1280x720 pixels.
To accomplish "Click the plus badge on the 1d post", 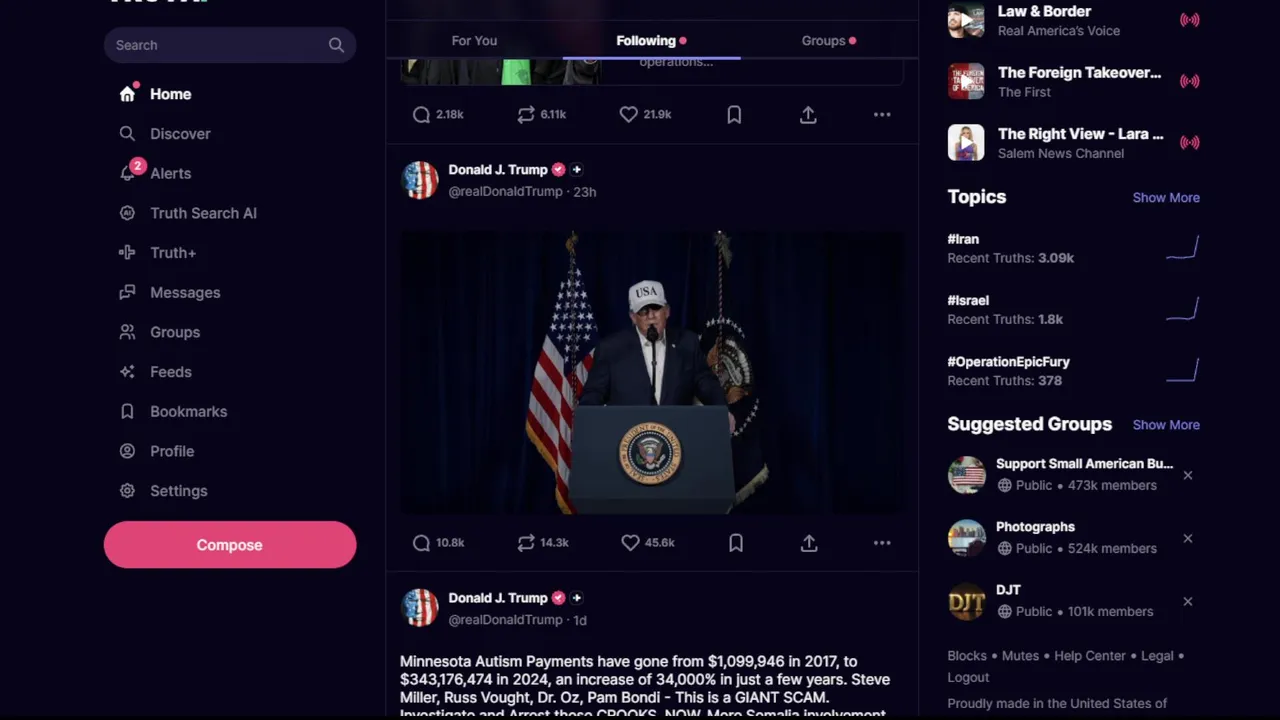I will coord(577,598).
